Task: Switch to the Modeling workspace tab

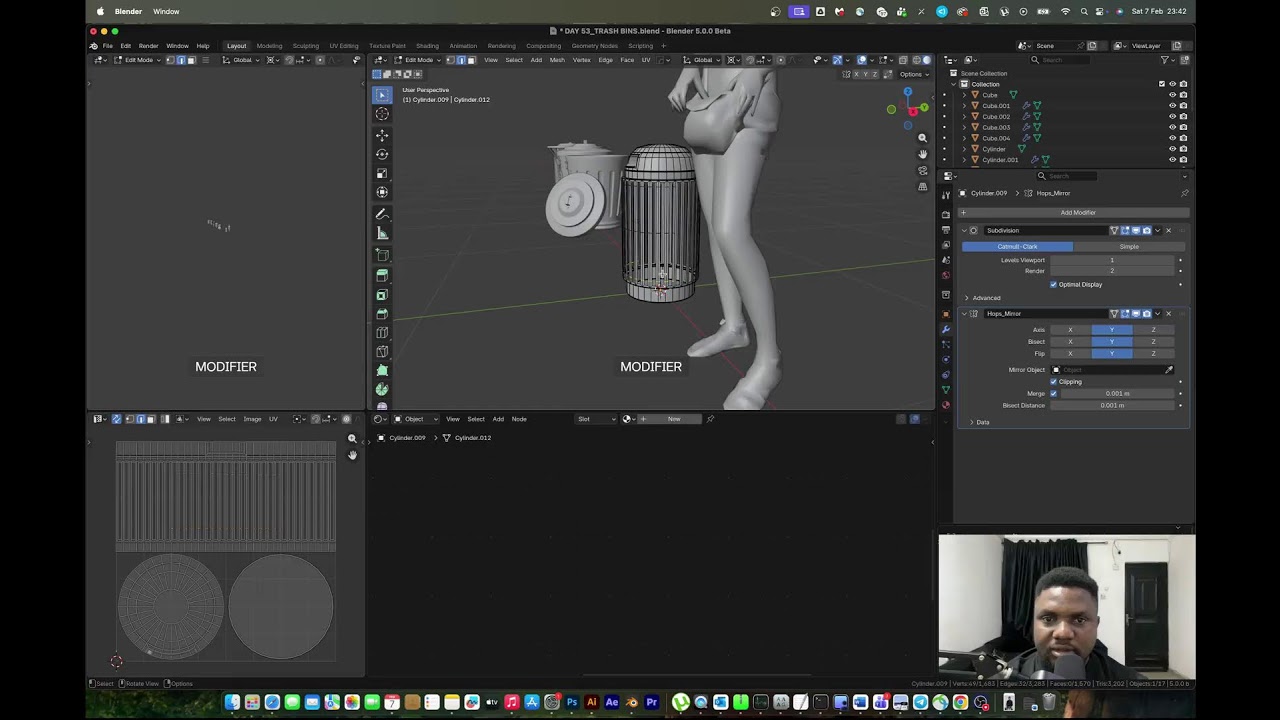Action: click(269, 46)
